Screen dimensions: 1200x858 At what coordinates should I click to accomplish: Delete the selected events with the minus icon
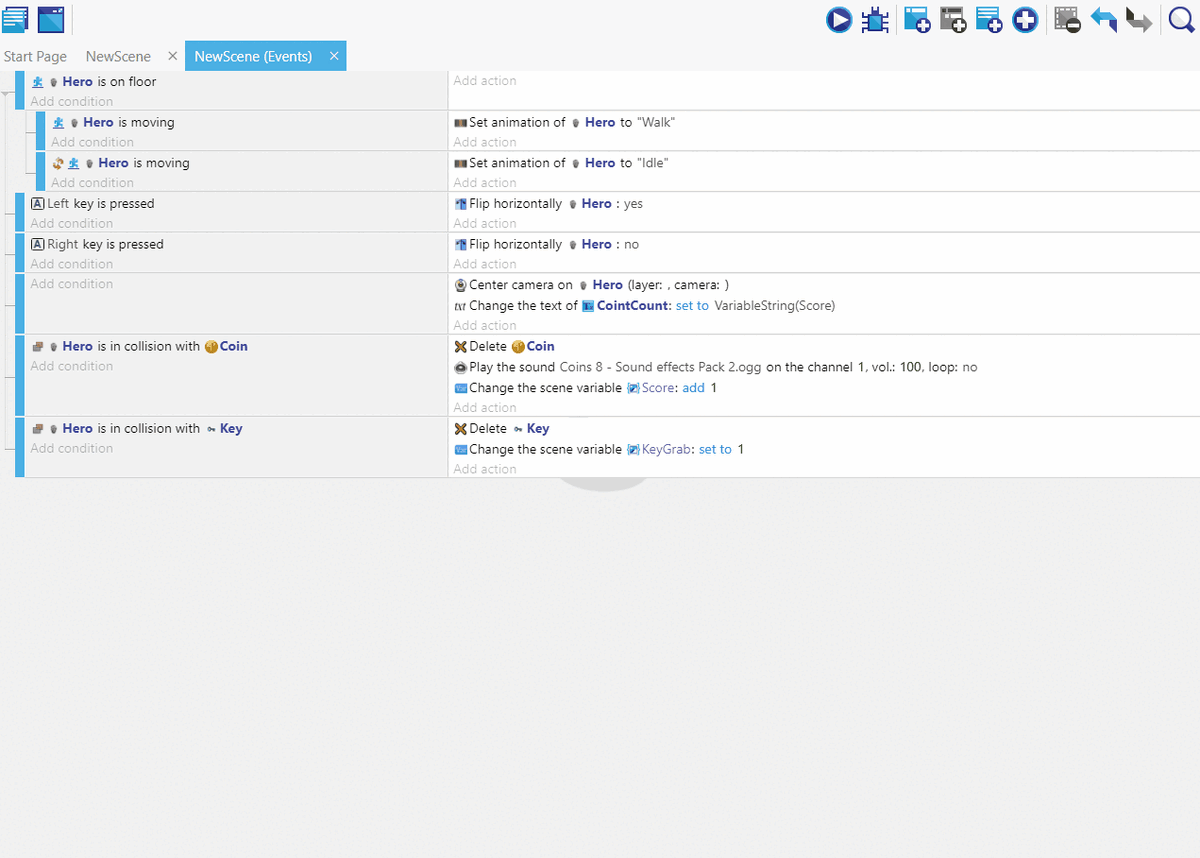tap(1067, 19)
